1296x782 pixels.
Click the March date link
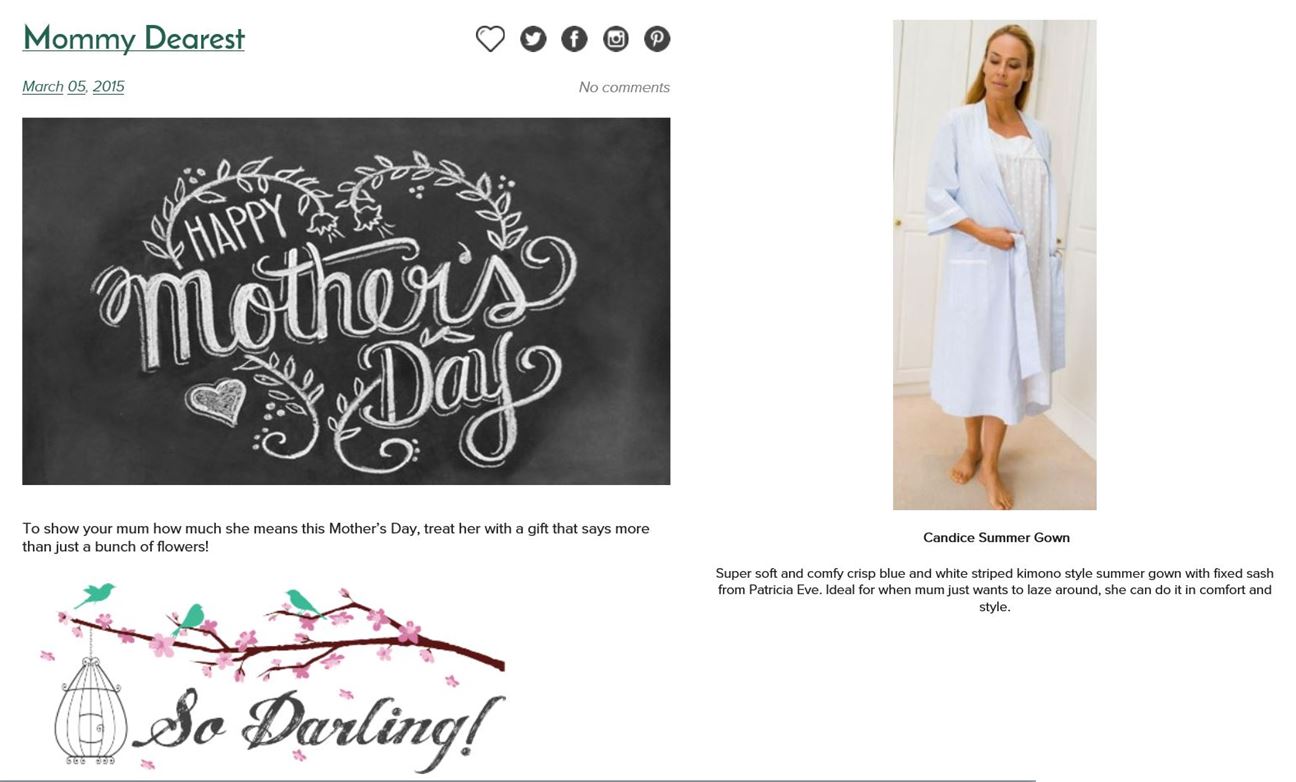[x=43, y=87]
